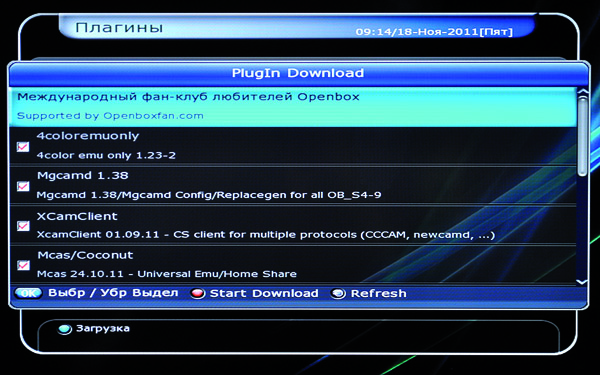Click the cyan Загрузка indicator icon
This screenshot has width=600, height=375.
click(65, 329)
